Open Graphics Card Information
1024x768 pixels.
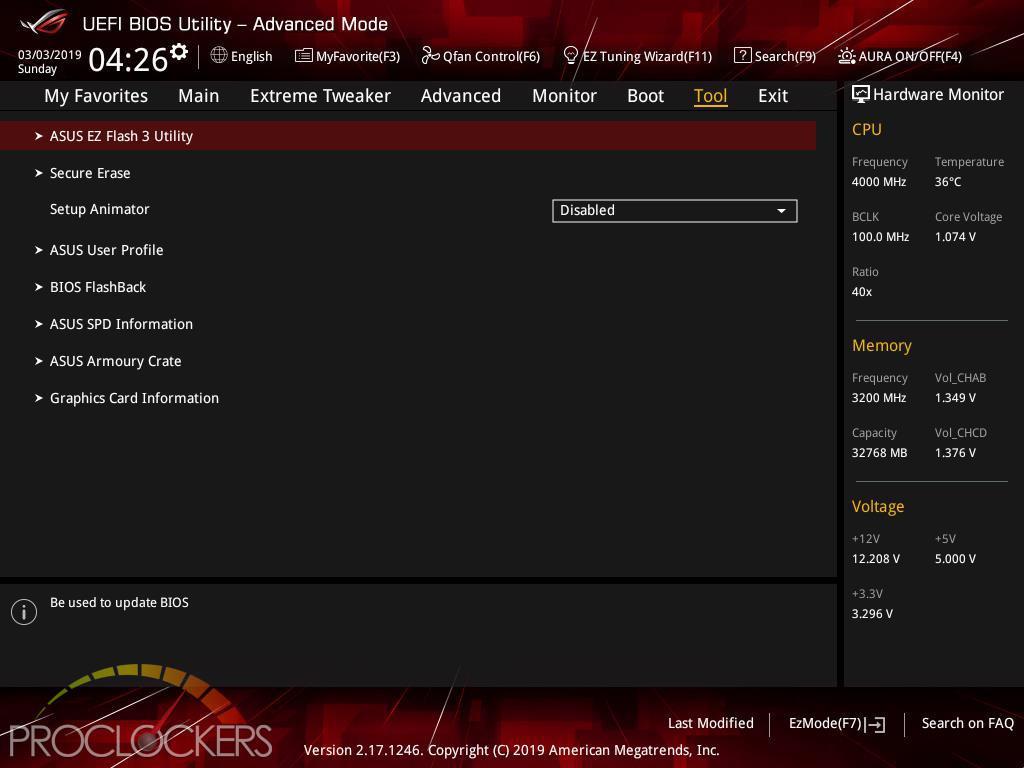(x=135, y=398)
